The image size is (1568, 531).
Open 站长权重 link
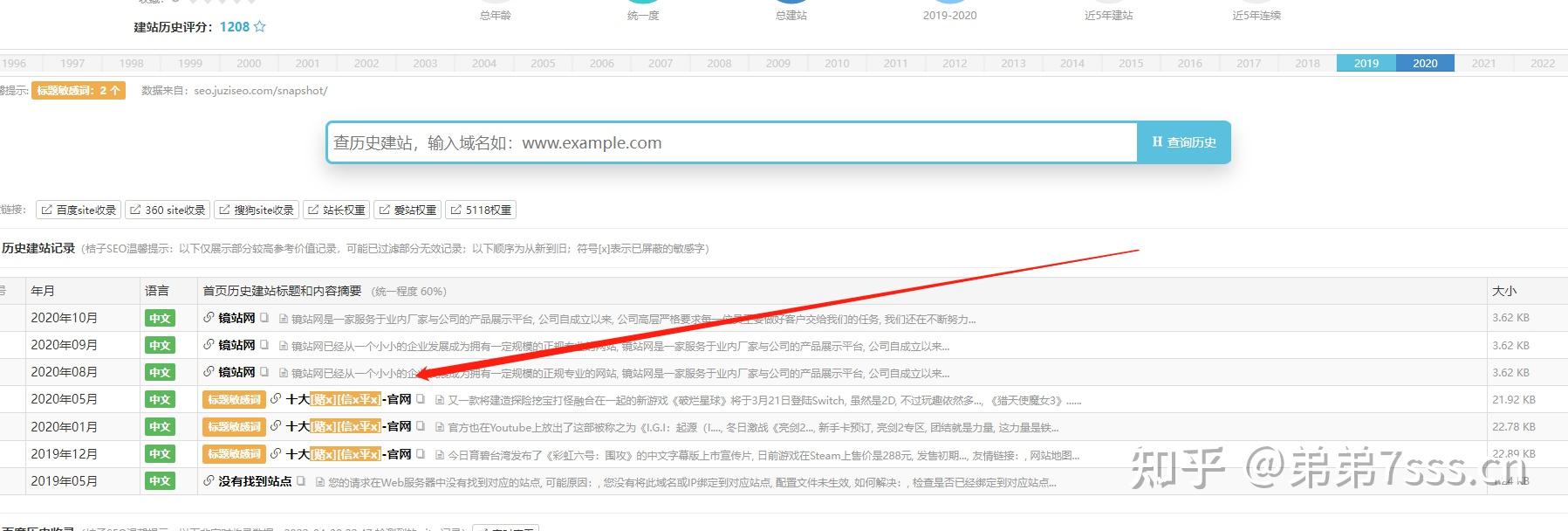click(337, 210)
